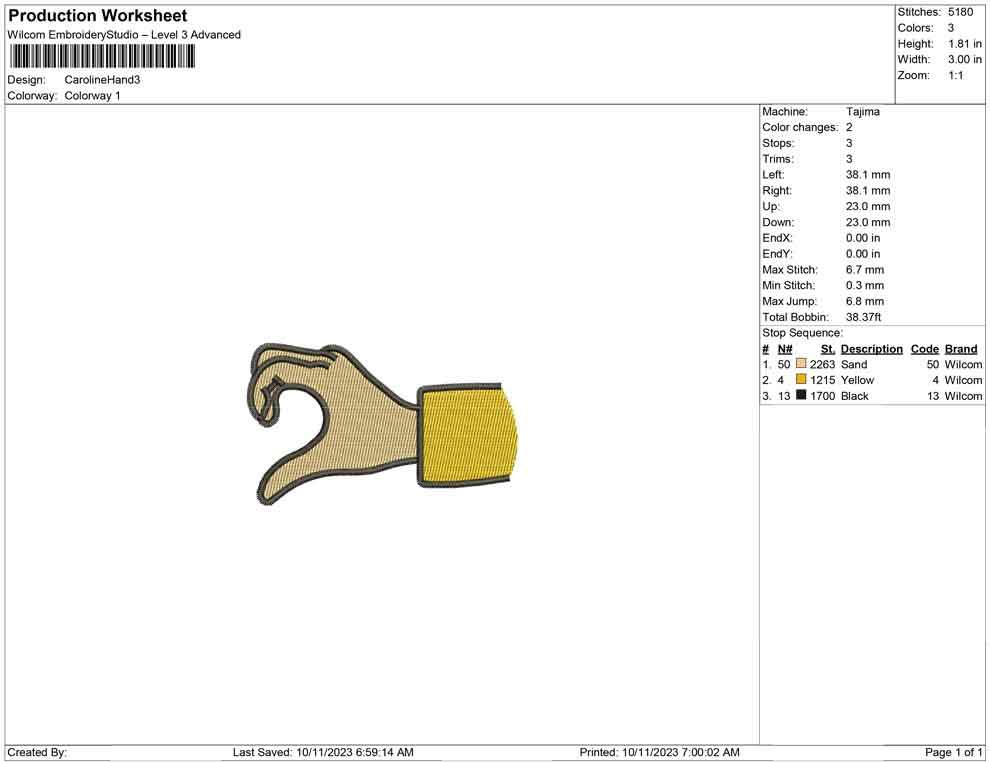Screen dimensions: 990x762
Task: Click the design name 'CarolineHand3'
Action: pos(102,80)
